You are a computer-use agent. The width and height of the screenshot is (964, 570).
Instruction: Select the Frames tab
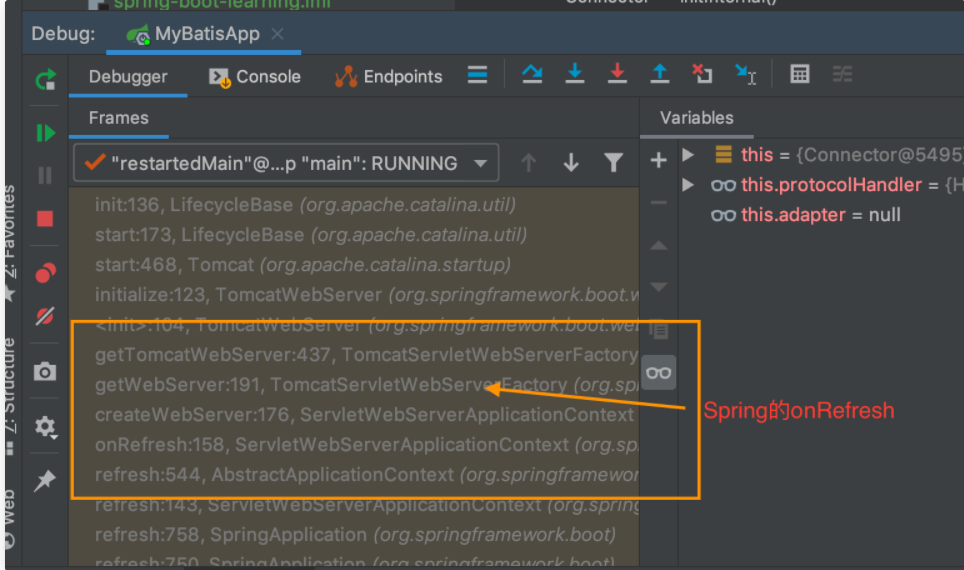click(119, 118)
